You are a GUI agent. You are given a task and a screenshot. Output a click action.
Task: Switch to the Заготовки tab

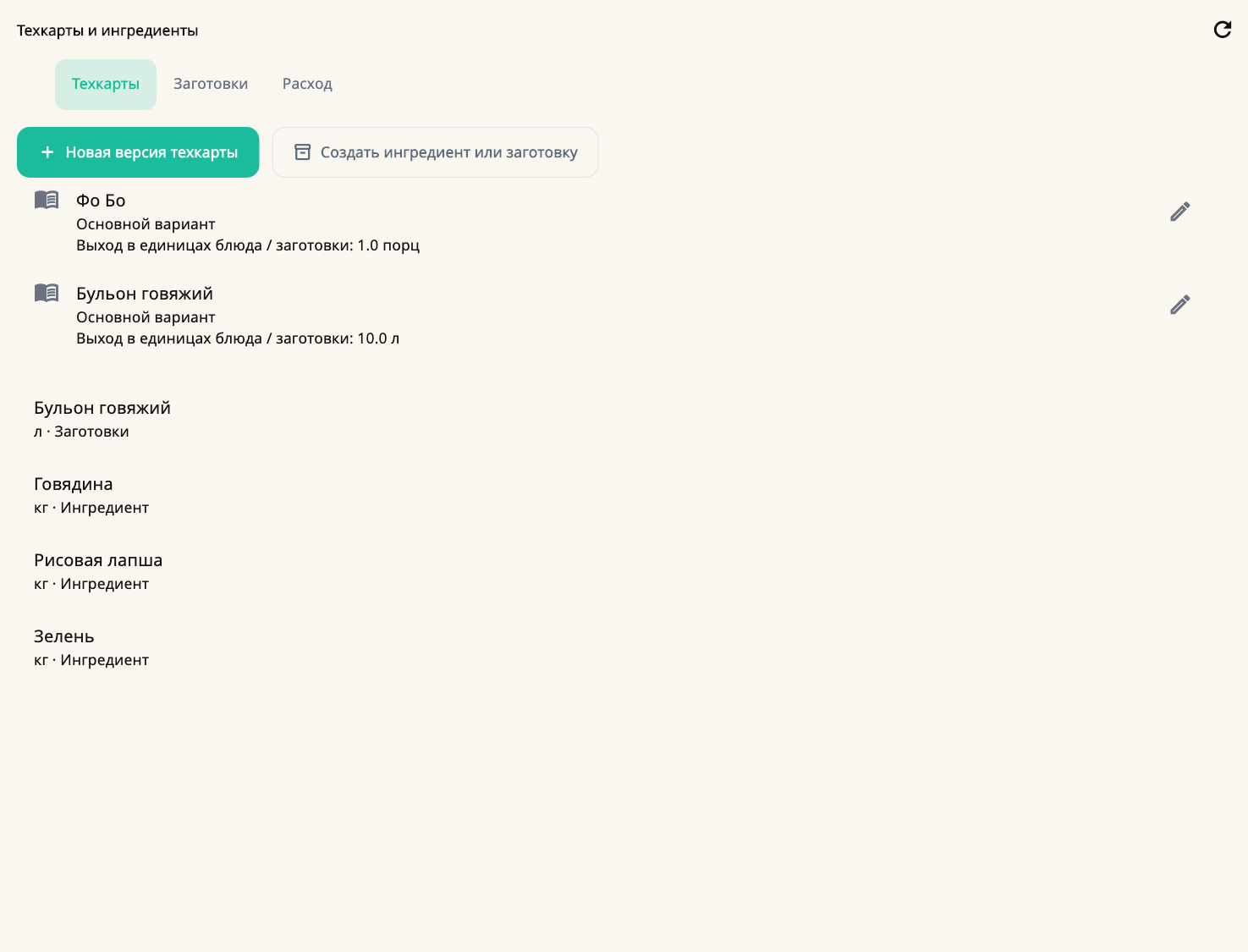(x=211, y=84)
